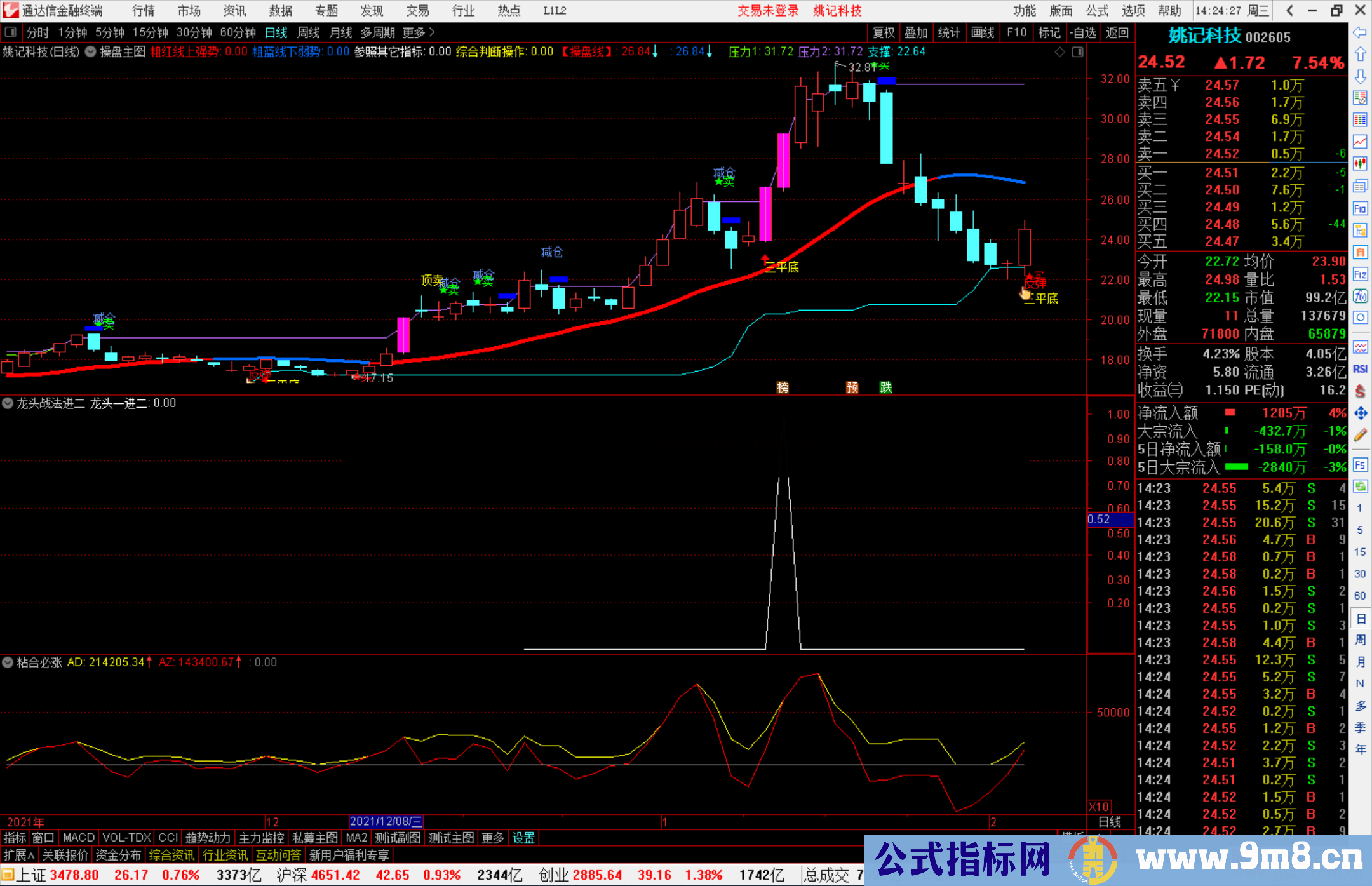
Task: Toggle the 粘合必涨 panel circle button
Action: pos(8,662)
